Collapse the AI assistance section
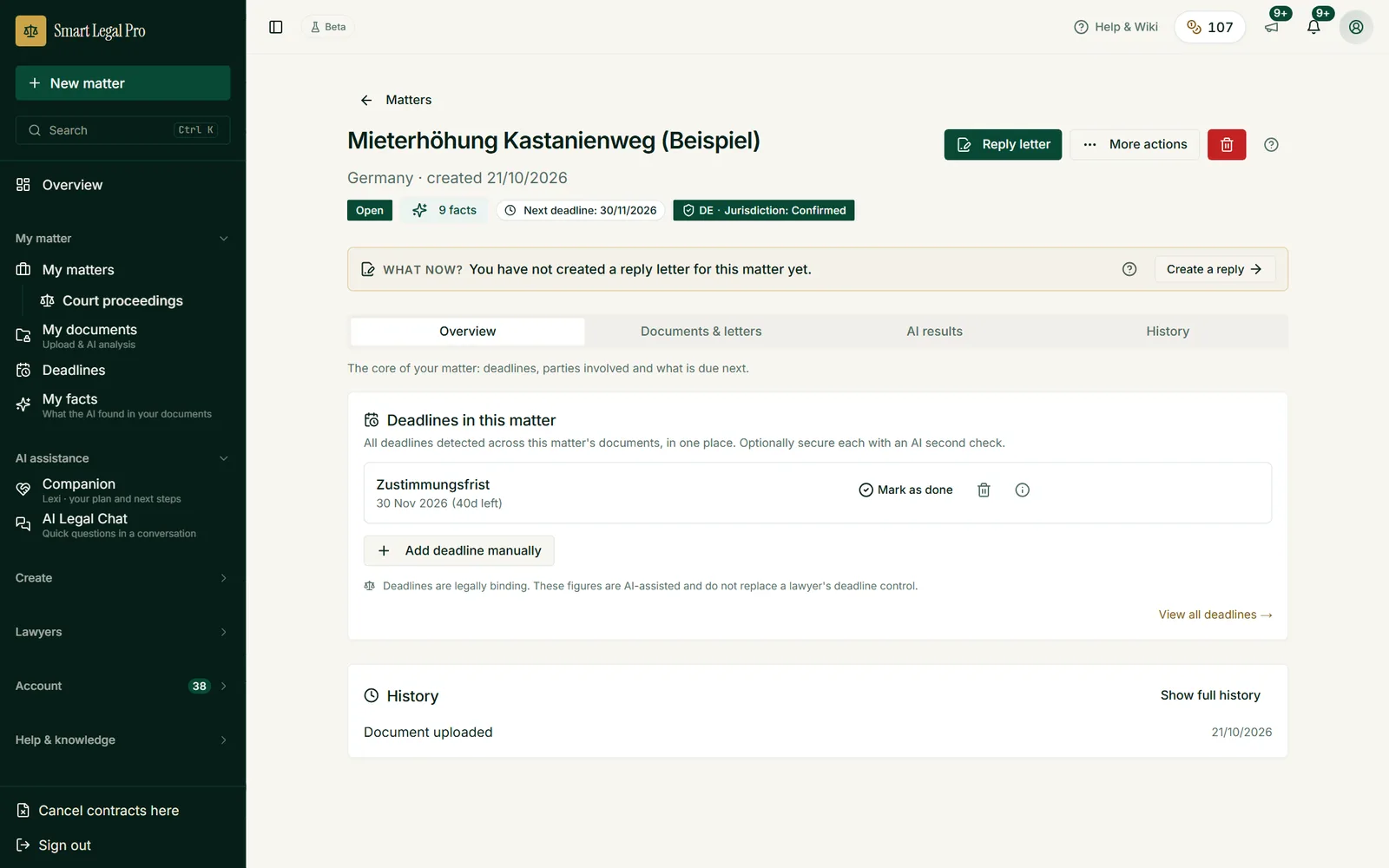Image resolution: width=1389 pixels, height=868 pixels. 122,458
